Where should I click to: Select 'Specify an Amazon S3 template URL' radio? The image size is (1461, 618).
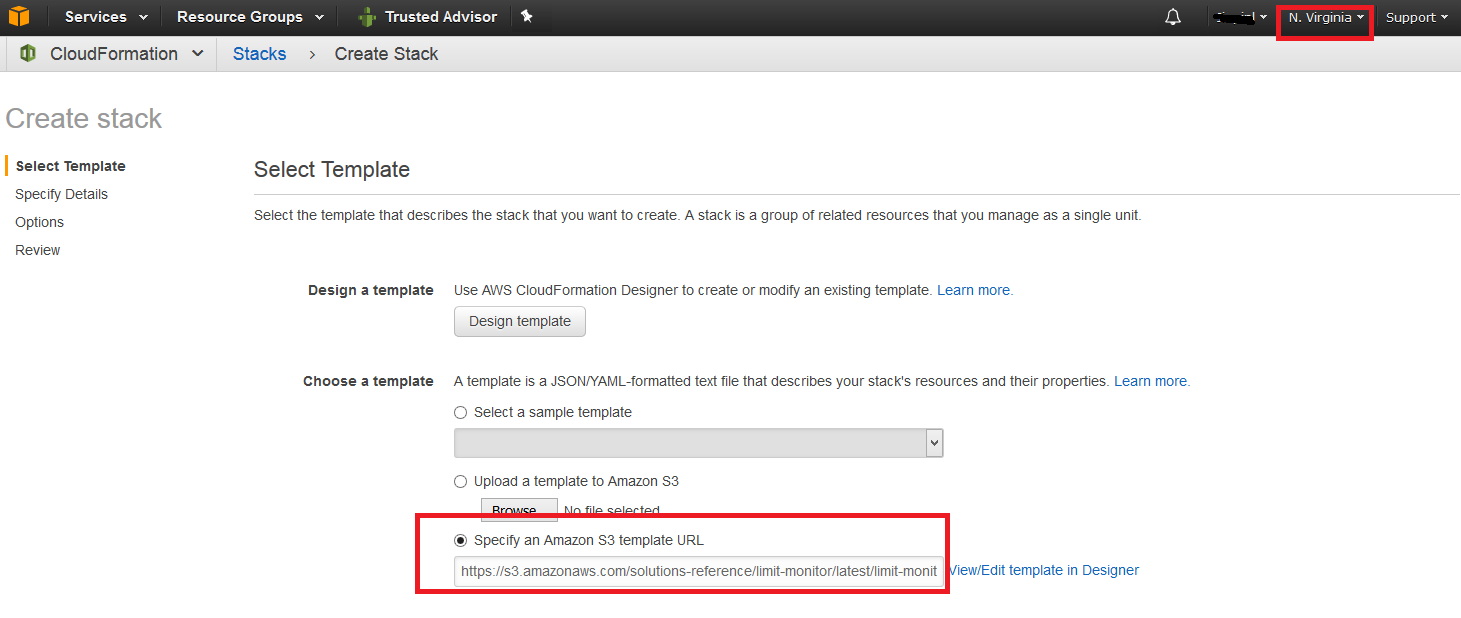[x=460, y=540]
